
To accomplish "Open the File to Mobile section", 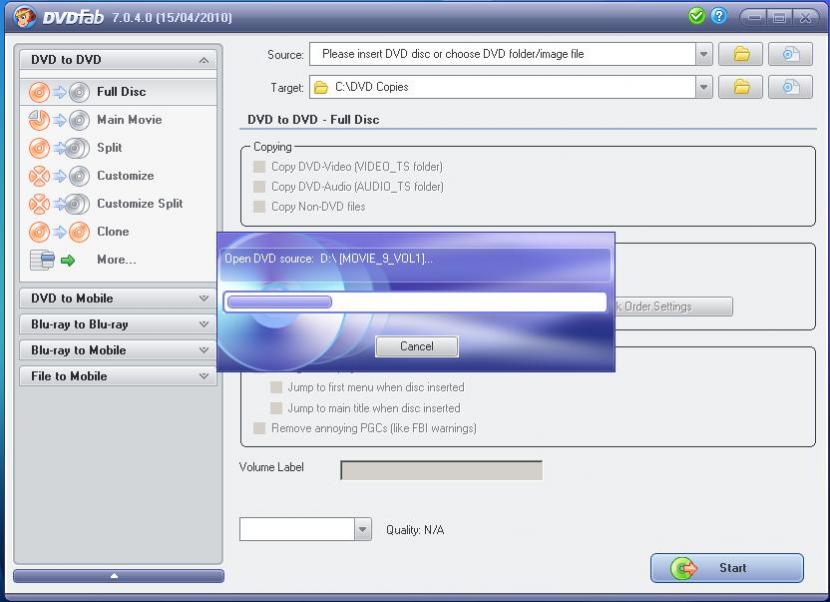I will [117, 376].
